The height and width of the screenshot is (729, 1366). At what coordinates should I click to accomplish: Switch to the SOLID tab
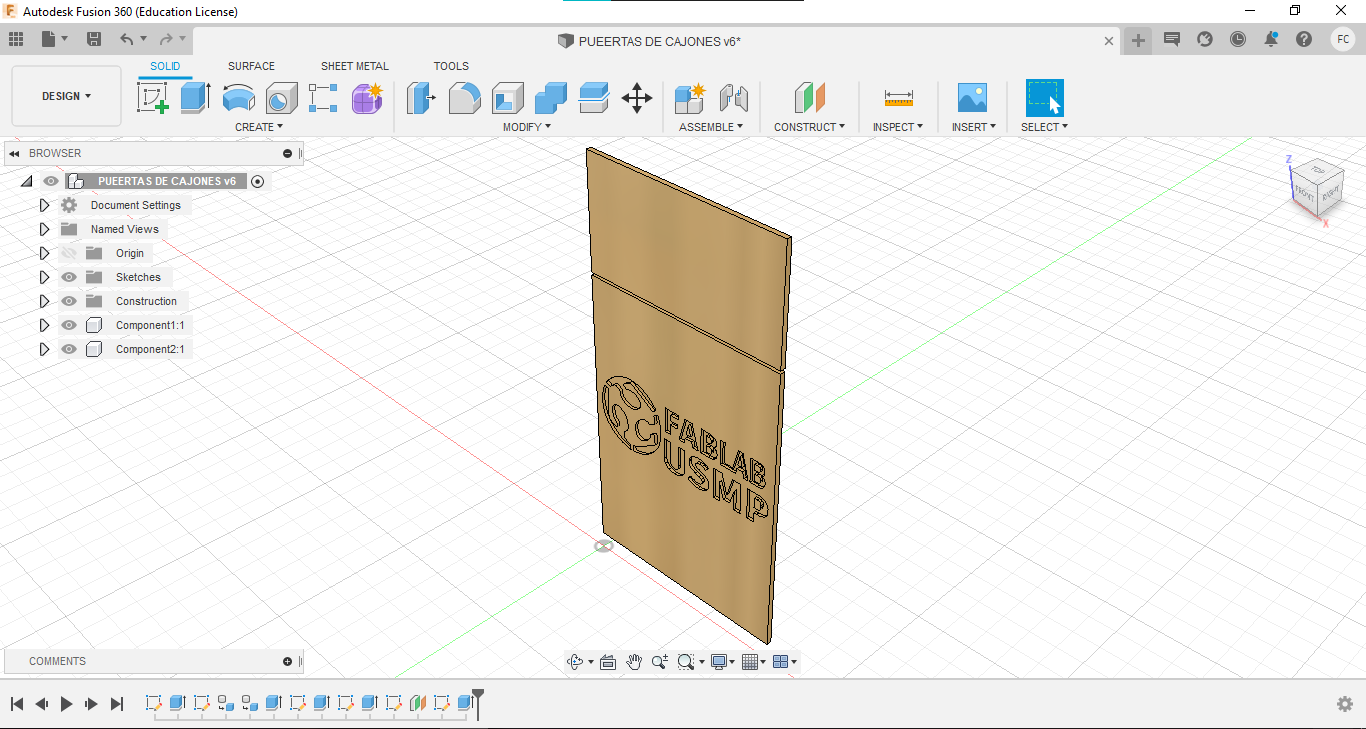point(165,66)
